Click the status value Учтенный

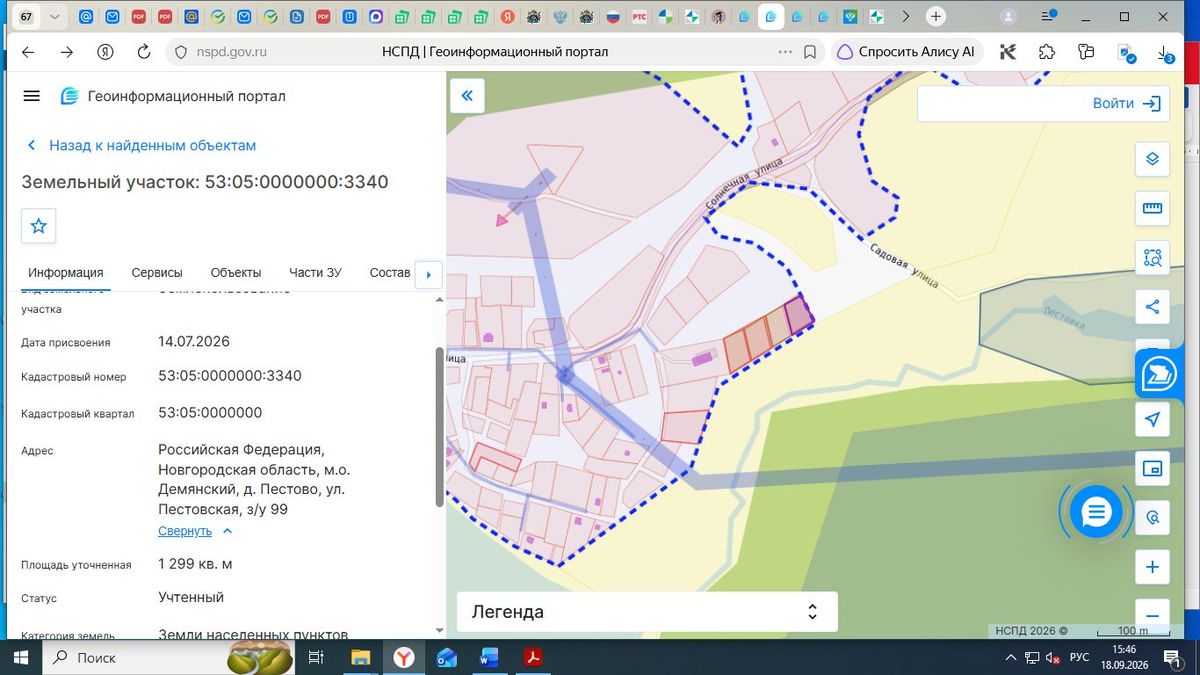191,597
